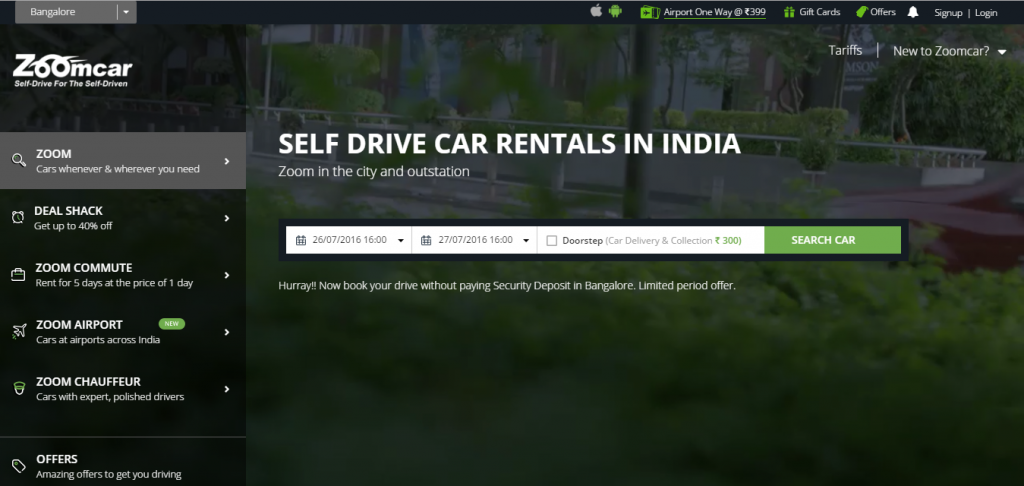This screenshot has height=486, width=1024.
Task: Open the Bangalore city dropdown arrow
Action: pyautogui.click(x=126, y=12)
